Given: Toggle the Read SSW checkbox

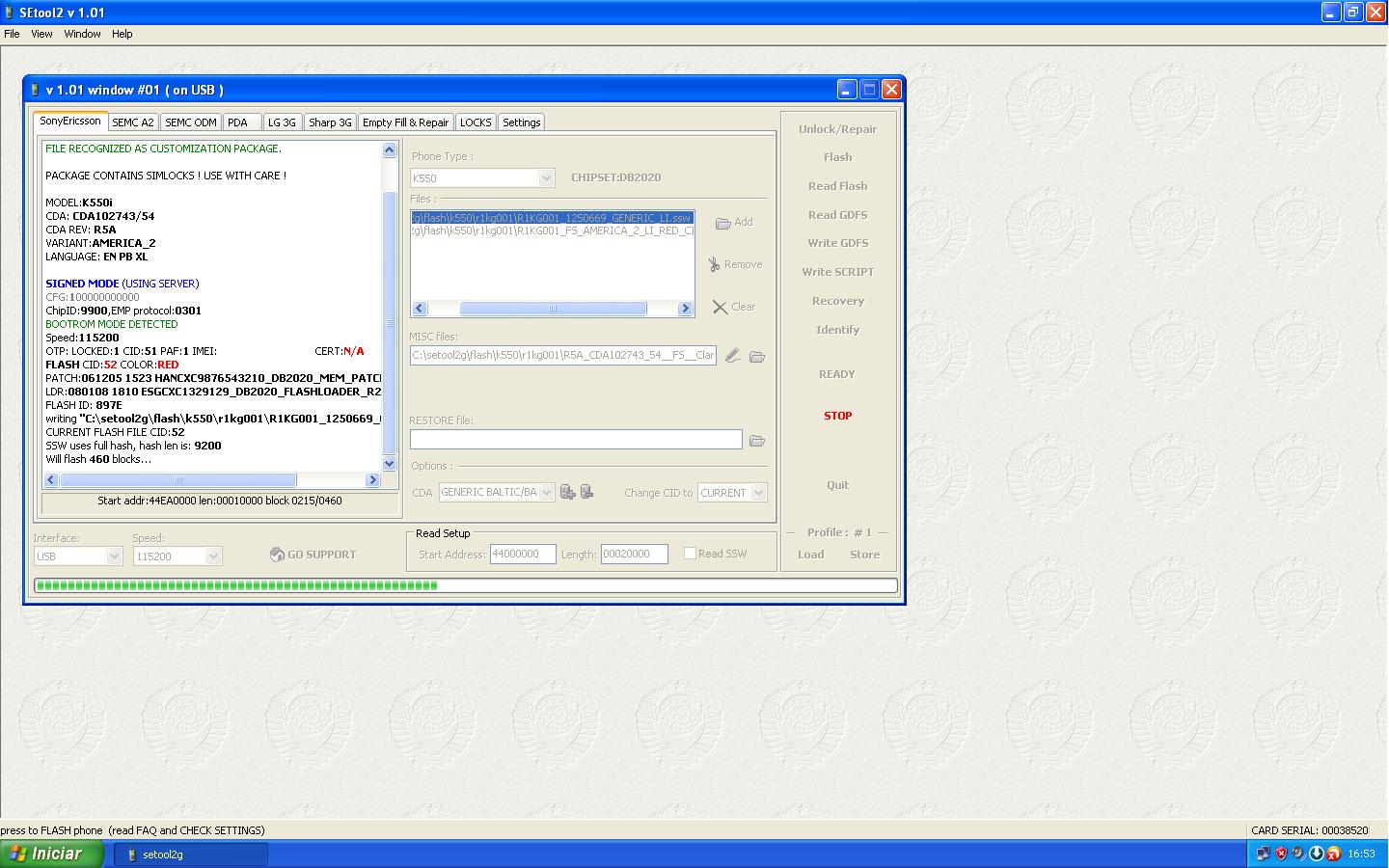Looking at the screenshot, I should (690, 554).
